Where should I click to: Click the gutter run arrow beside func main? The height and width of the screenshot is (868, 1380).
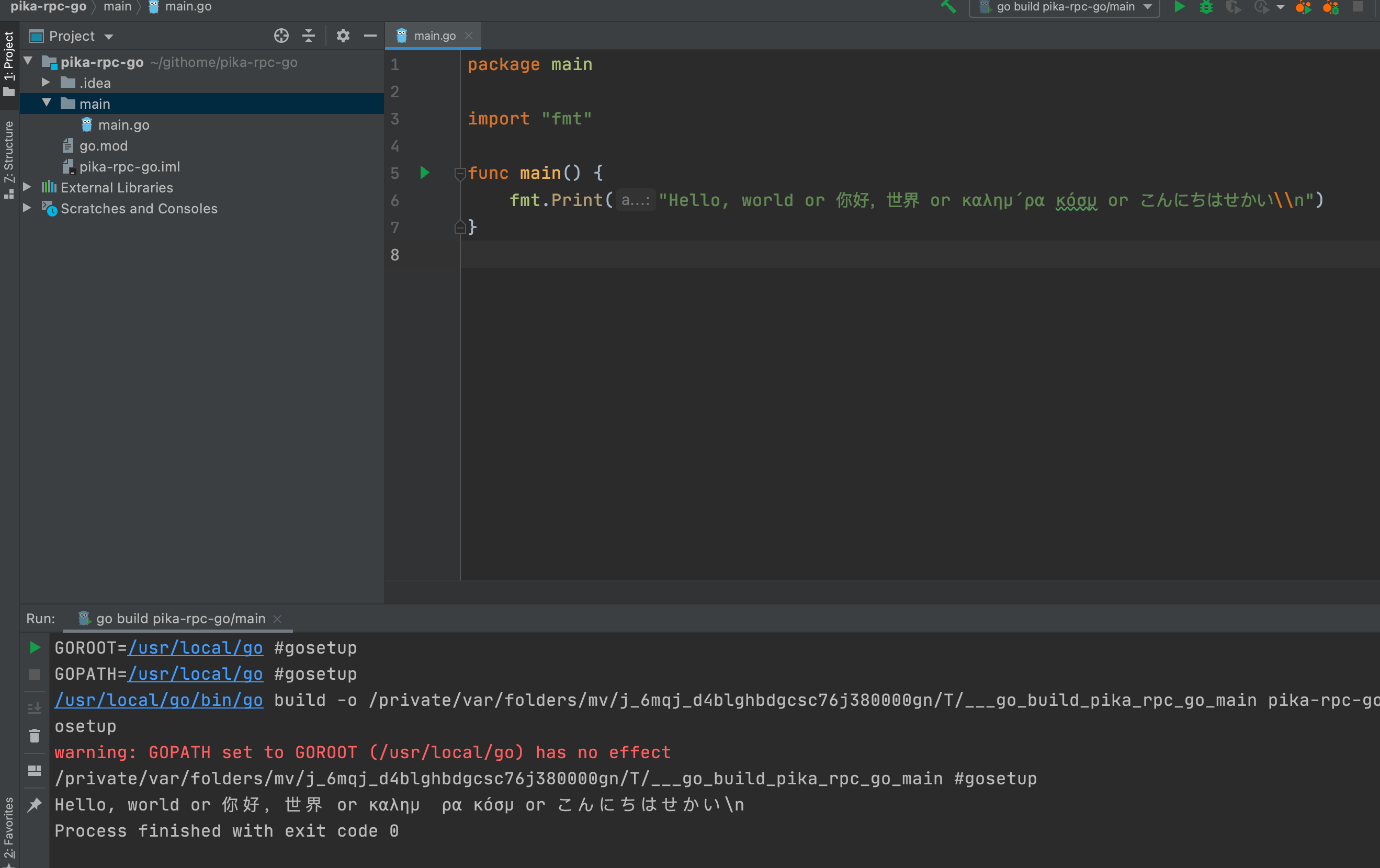[x=425, y=173]
